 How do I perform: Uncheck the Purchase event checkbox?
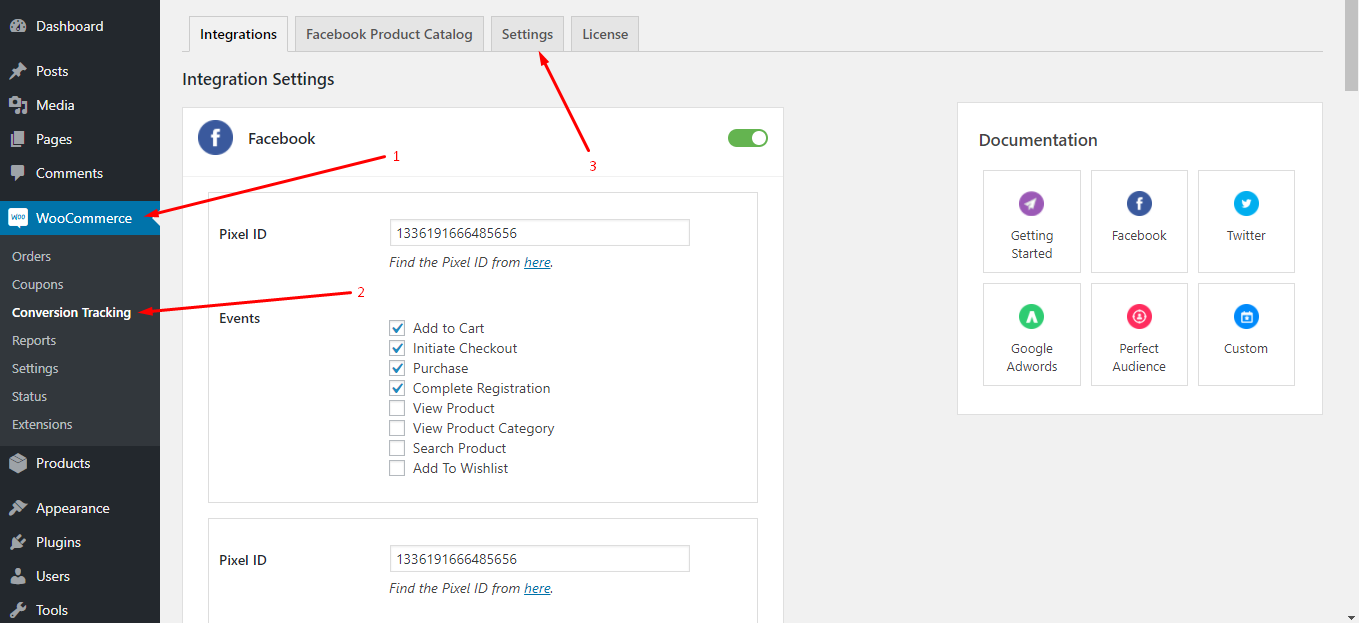pyautogui.click(x=397, y=368)
